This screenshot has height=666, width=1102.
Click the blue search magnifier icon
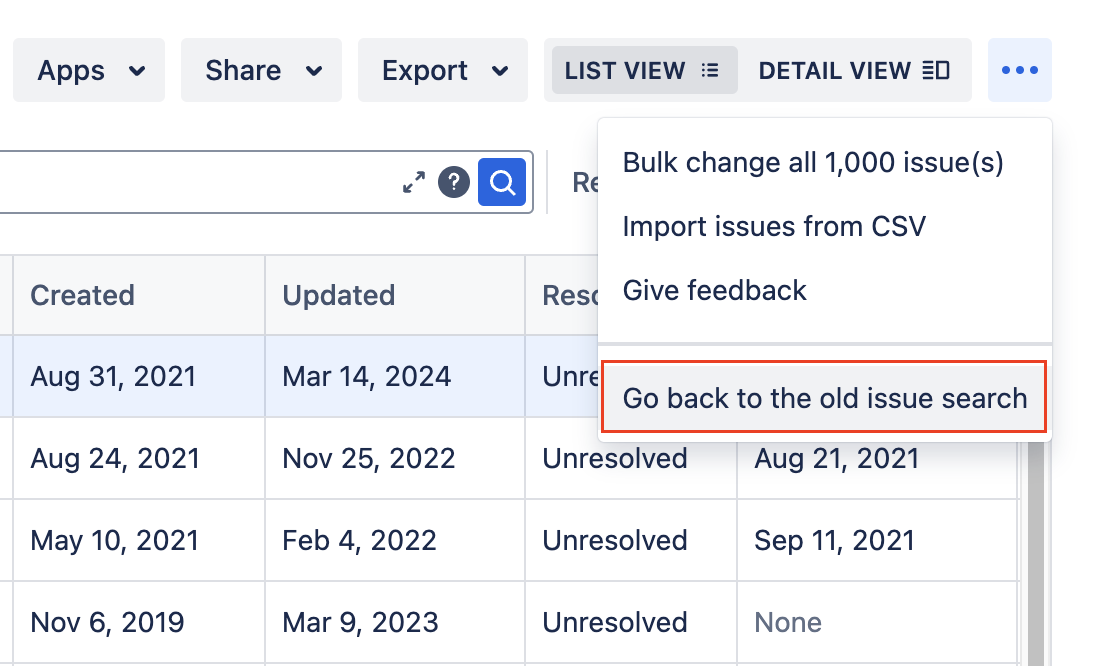[x=502, y=182]
